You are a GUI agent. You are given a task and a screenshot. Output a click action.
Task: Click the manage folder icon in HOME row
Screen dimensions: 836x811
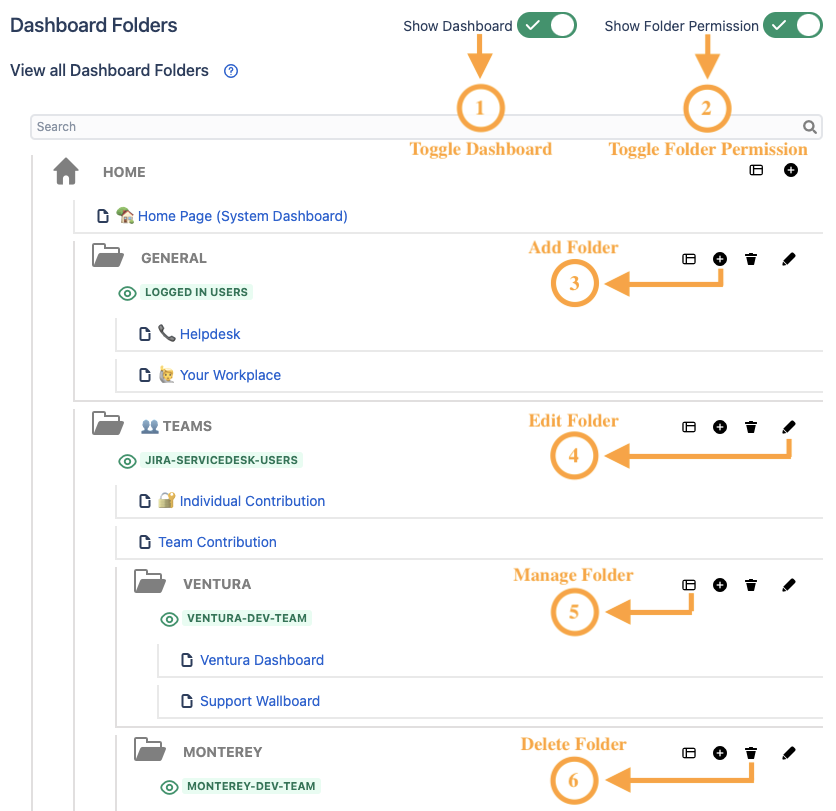click(x=757, y=171)
